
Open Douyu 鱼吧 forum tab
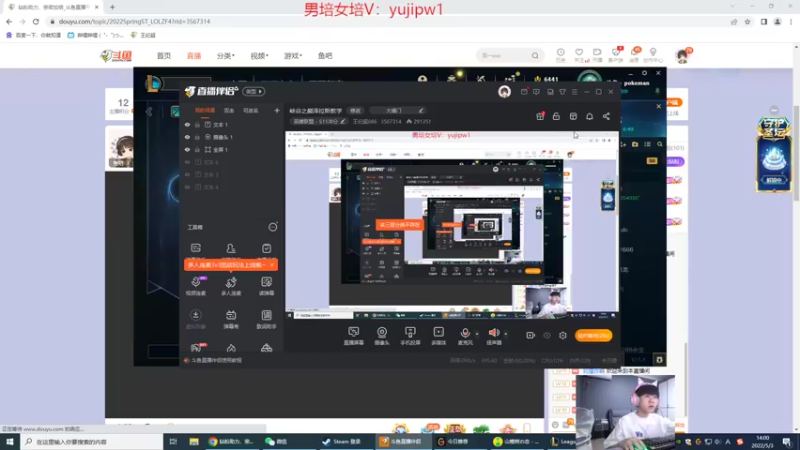(325, 56)
